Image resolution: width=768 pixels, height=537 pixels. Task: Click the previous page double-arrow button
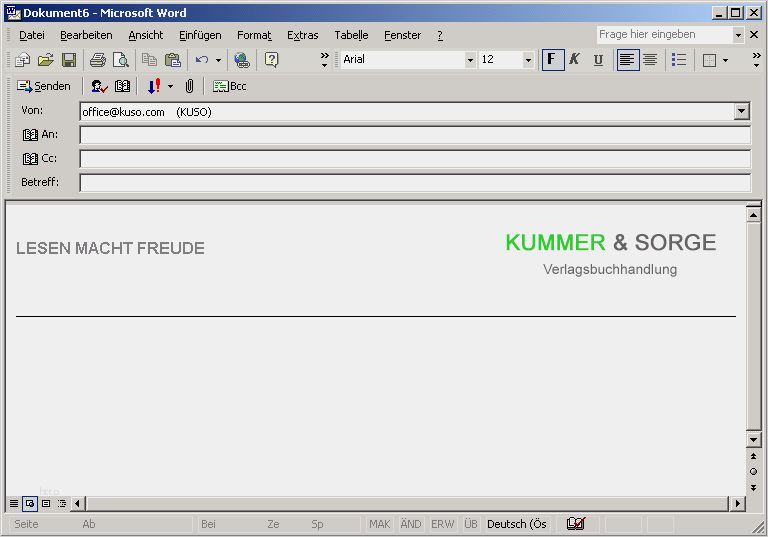[753, 456]
